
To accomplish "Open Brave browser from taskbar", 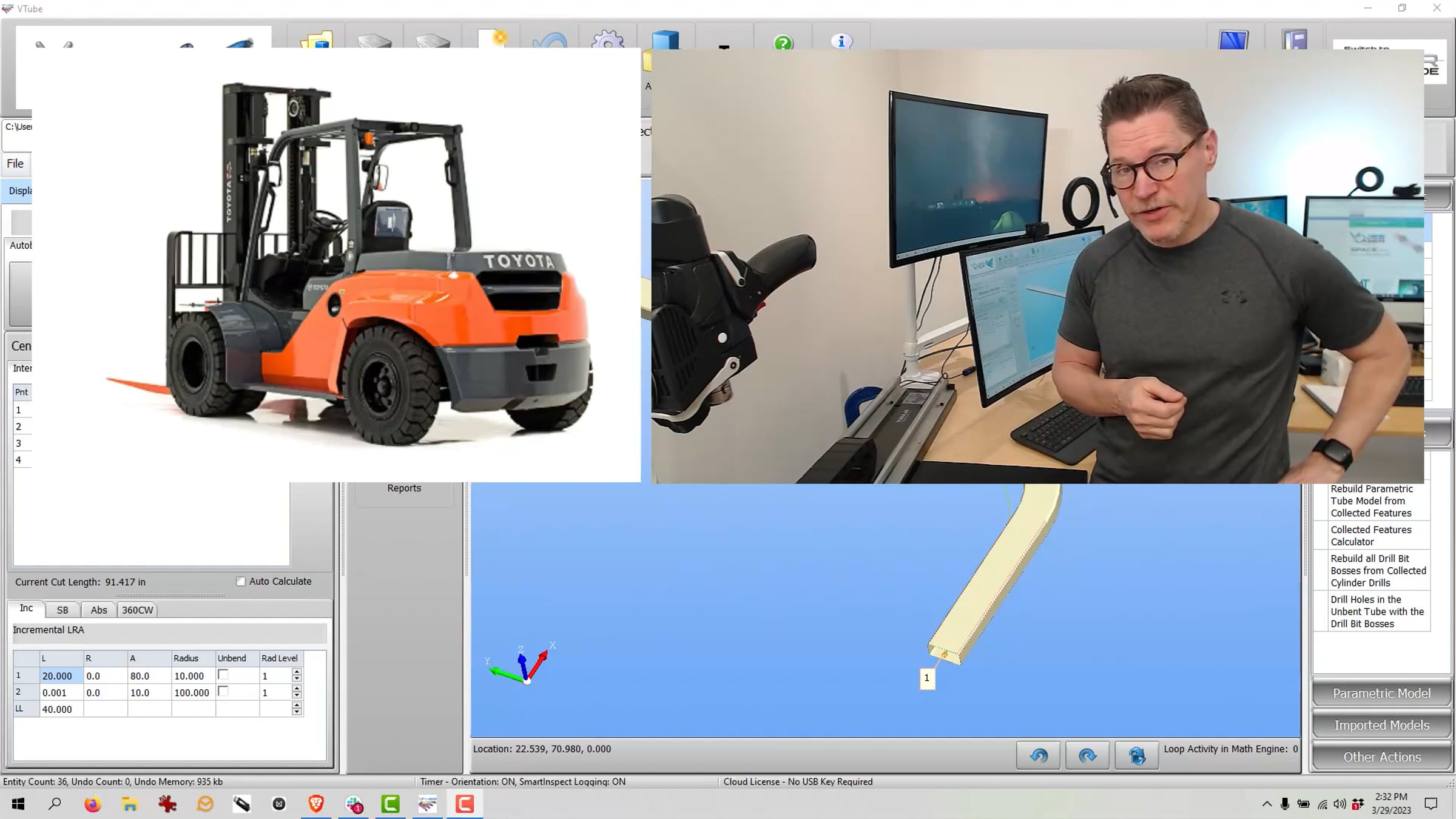I will 316,804.
